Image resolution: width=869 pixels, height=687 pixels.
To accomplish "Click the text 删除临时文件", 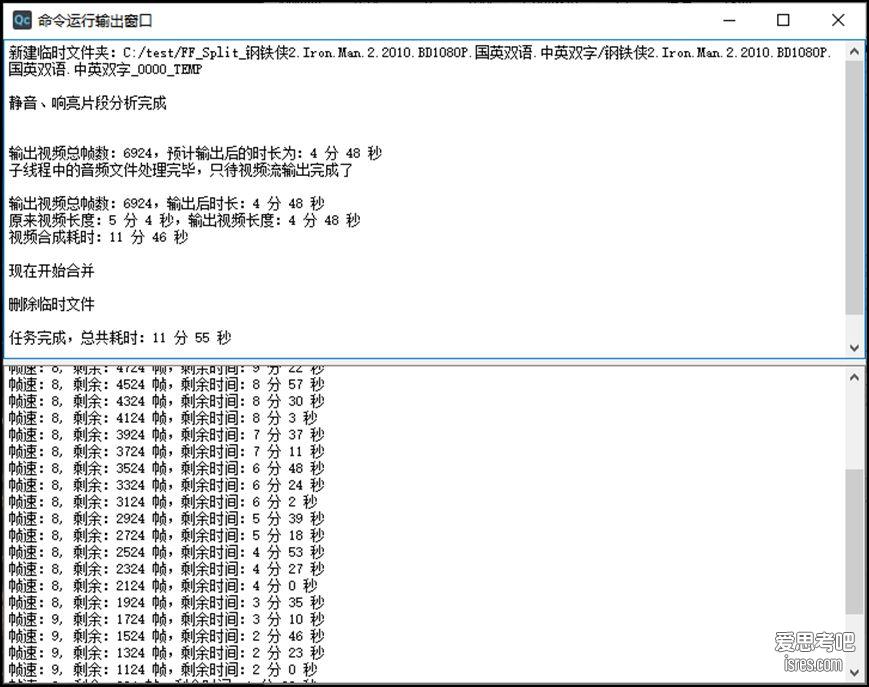I will point(52,304).
